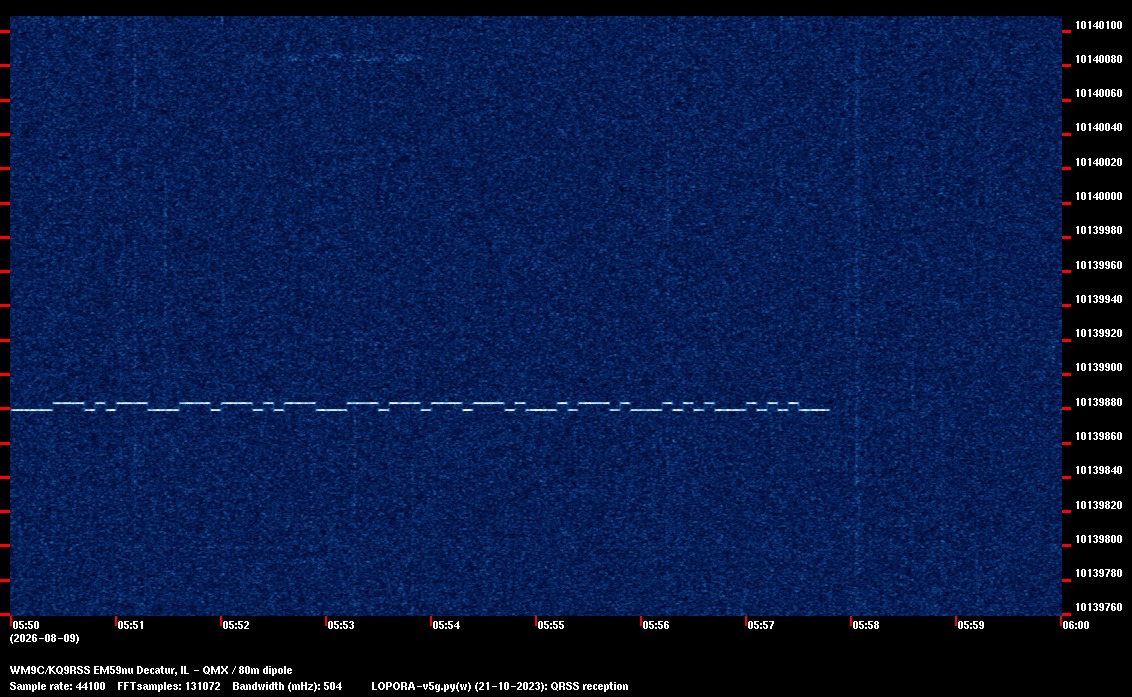Click the 05:50 time axis label
The image size is (1132, 697).
click(26, 625)
